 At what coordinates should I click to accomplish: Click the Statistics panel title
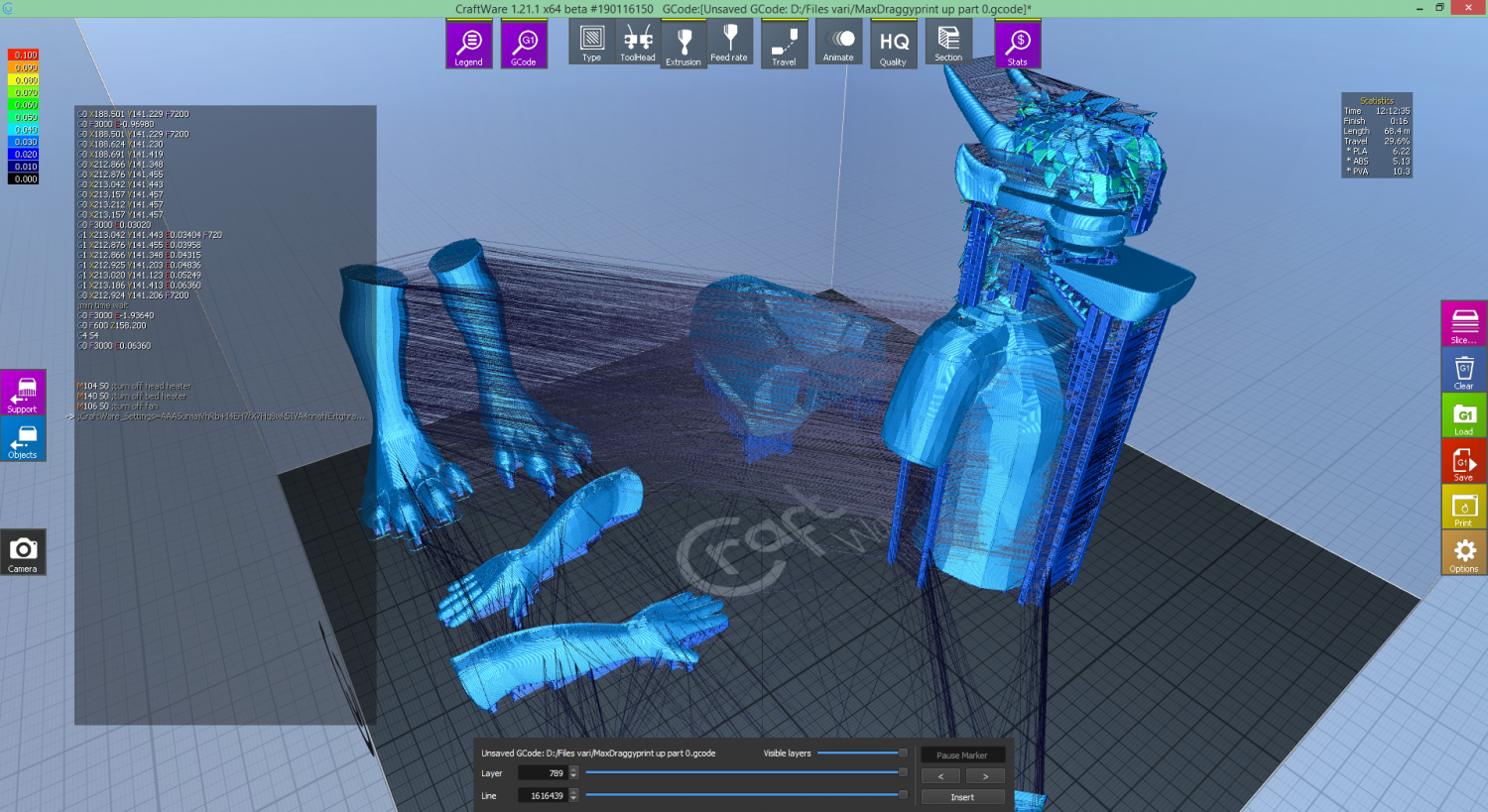[1377, 101]
